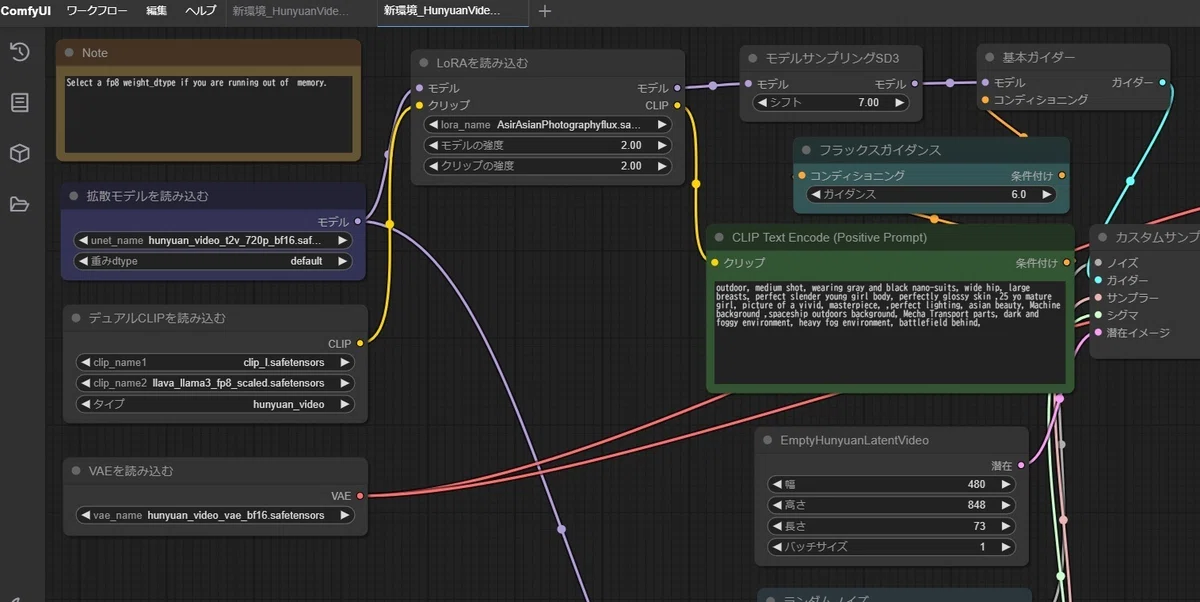
Task: Collapse the カスタムサンプ node title dot
Action: (x=1103, y=238)
